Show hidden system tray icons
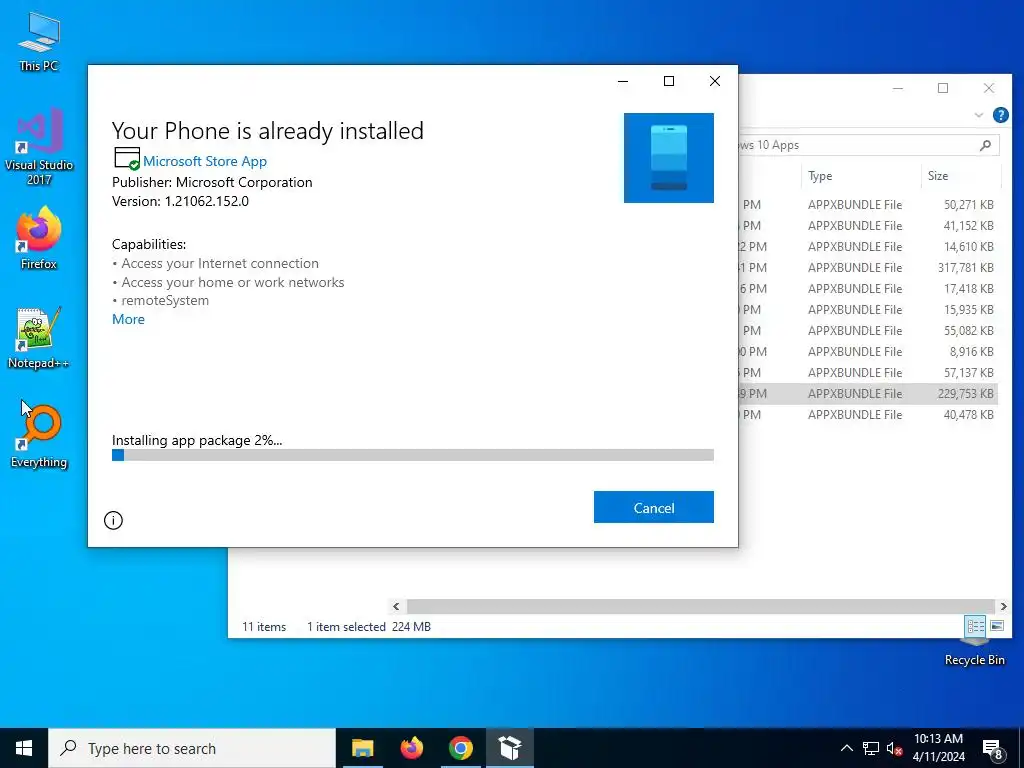 click(x=846, y=748)
